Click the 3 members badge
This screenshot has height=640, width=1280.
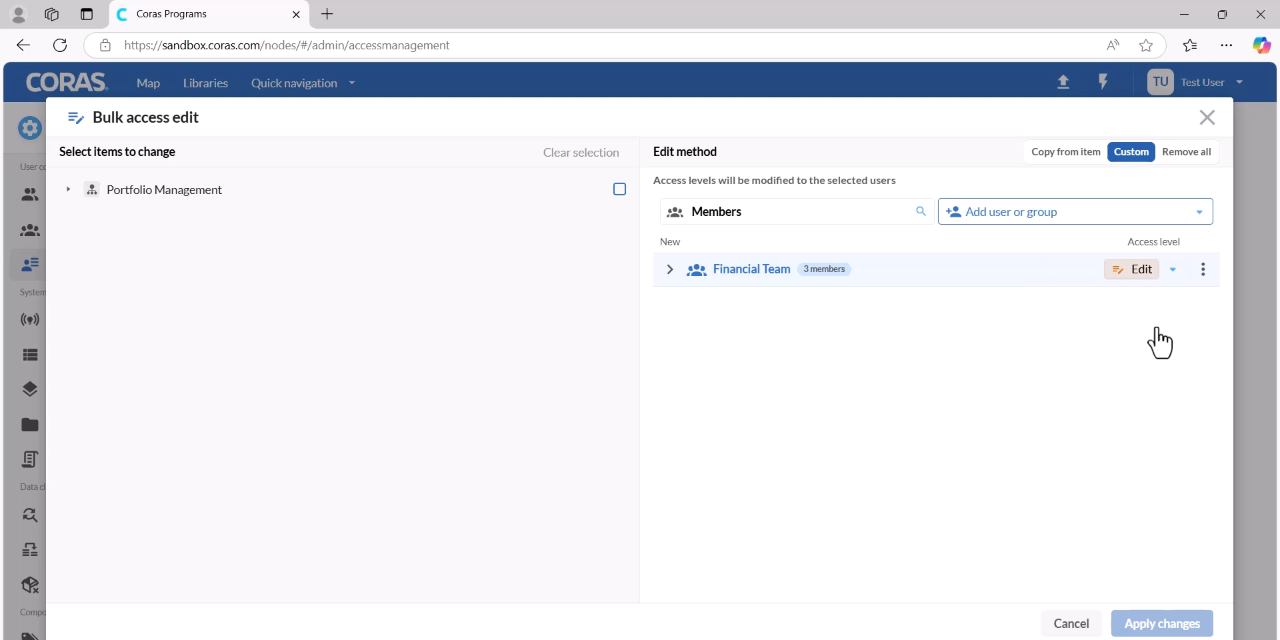coord(824,269)
